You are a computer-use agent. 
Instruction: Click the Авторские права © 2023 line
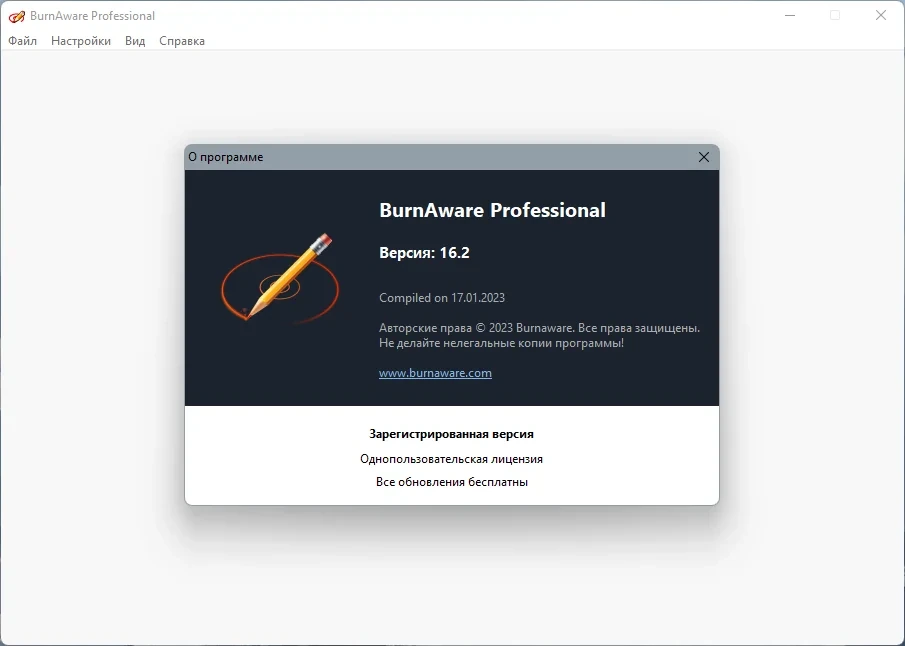539,328
